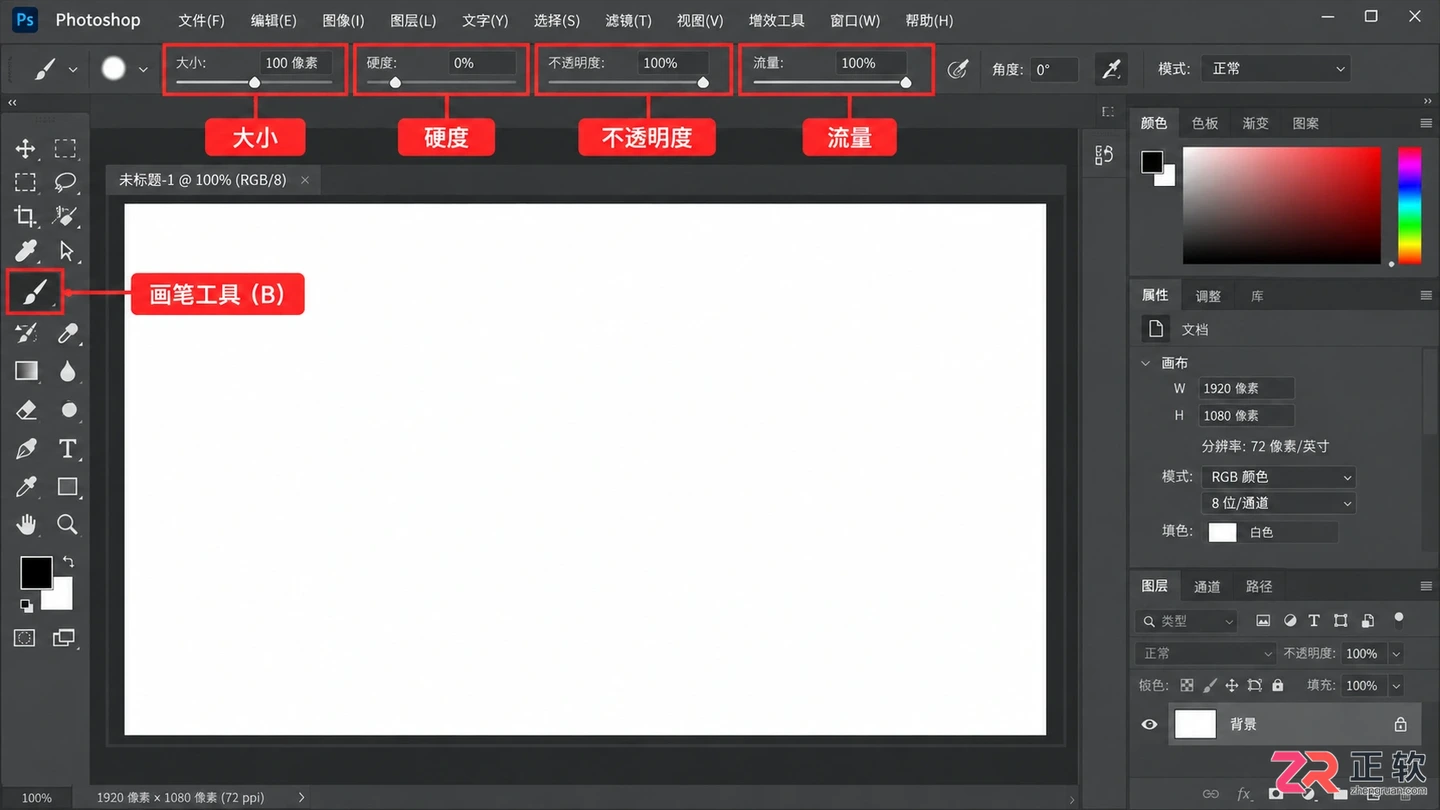
Task: Open the 图层(L) menu
Action: point(413,20)
